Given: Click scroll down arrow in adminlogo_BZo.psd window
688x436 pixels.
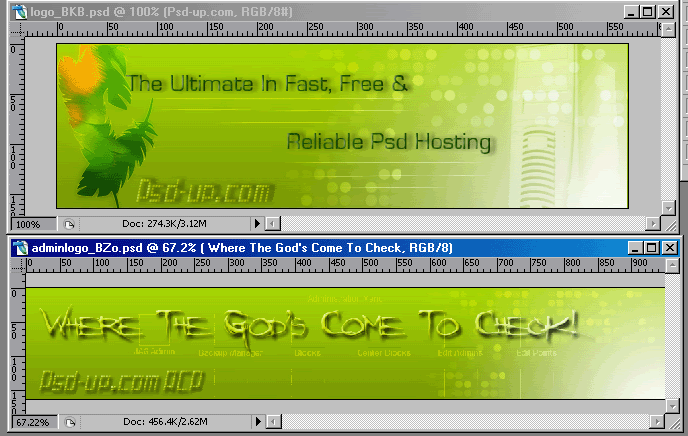Looking at the screenshot, I should click(x=672, y=406).
